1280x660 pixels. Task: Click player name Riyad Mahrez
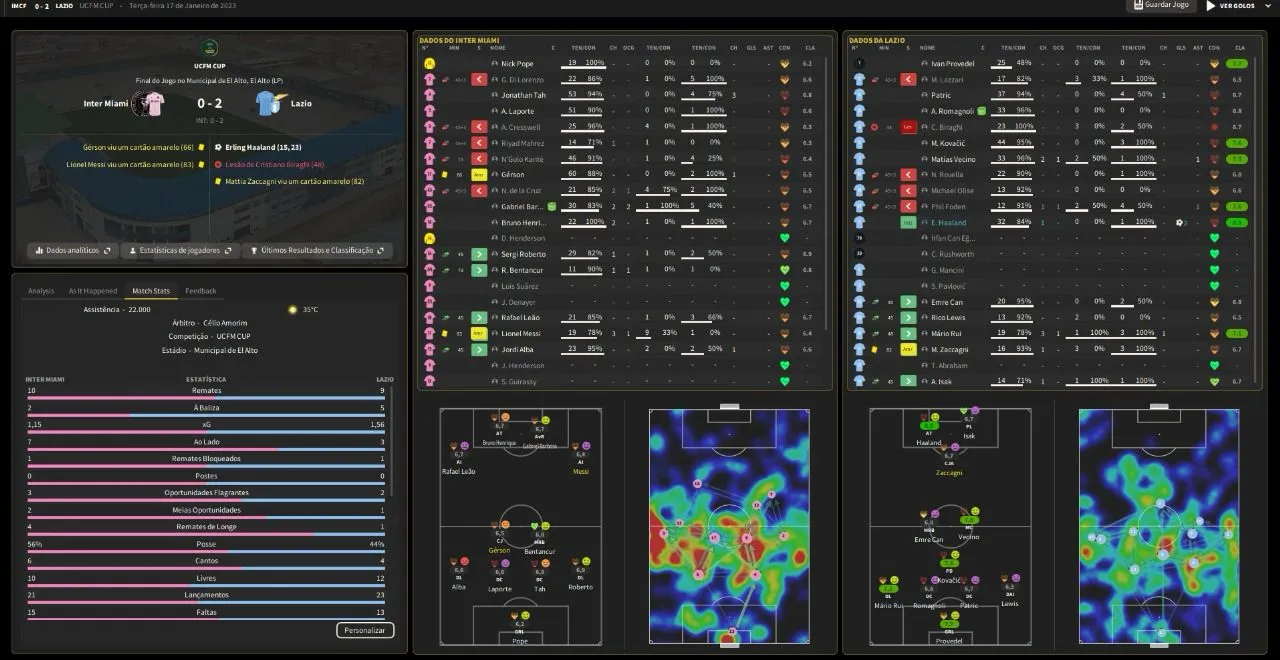tap(523, 143)
